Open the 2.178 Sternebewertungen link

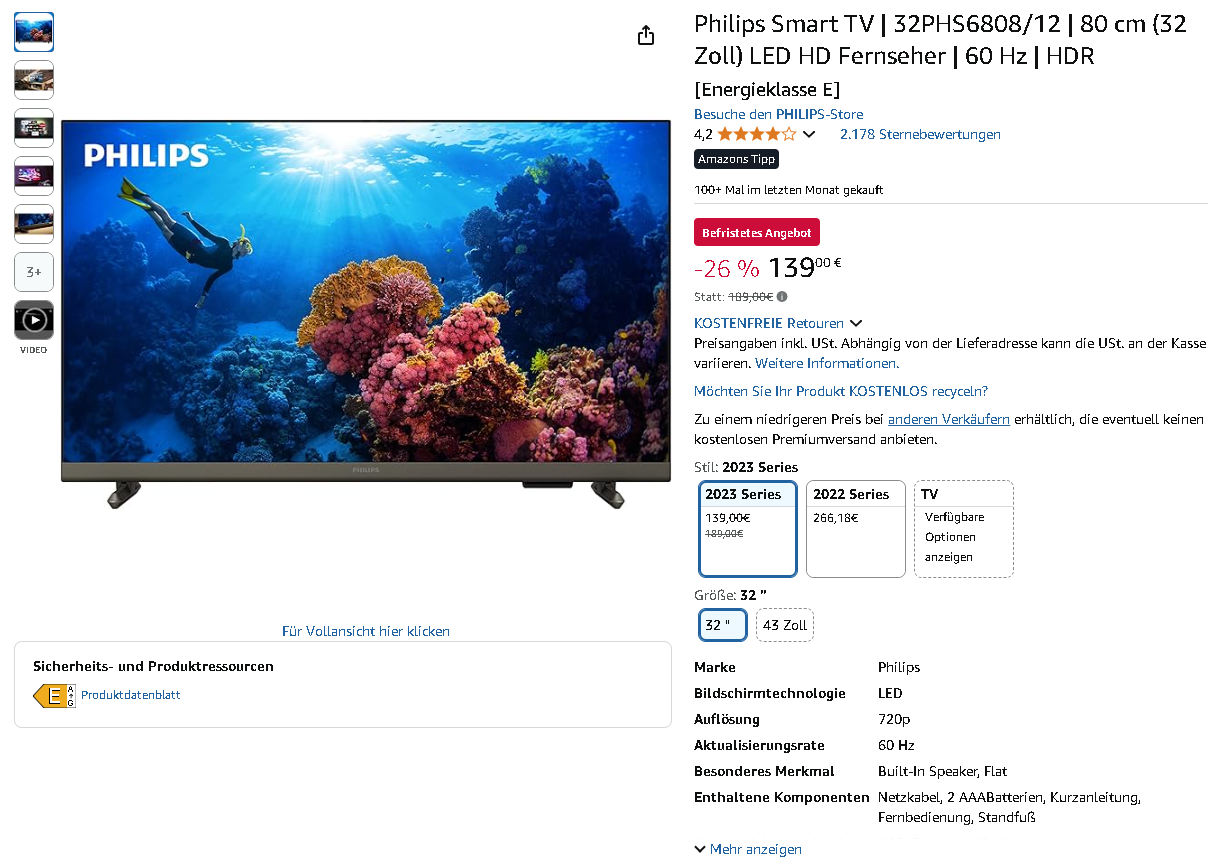pos(920,134)
